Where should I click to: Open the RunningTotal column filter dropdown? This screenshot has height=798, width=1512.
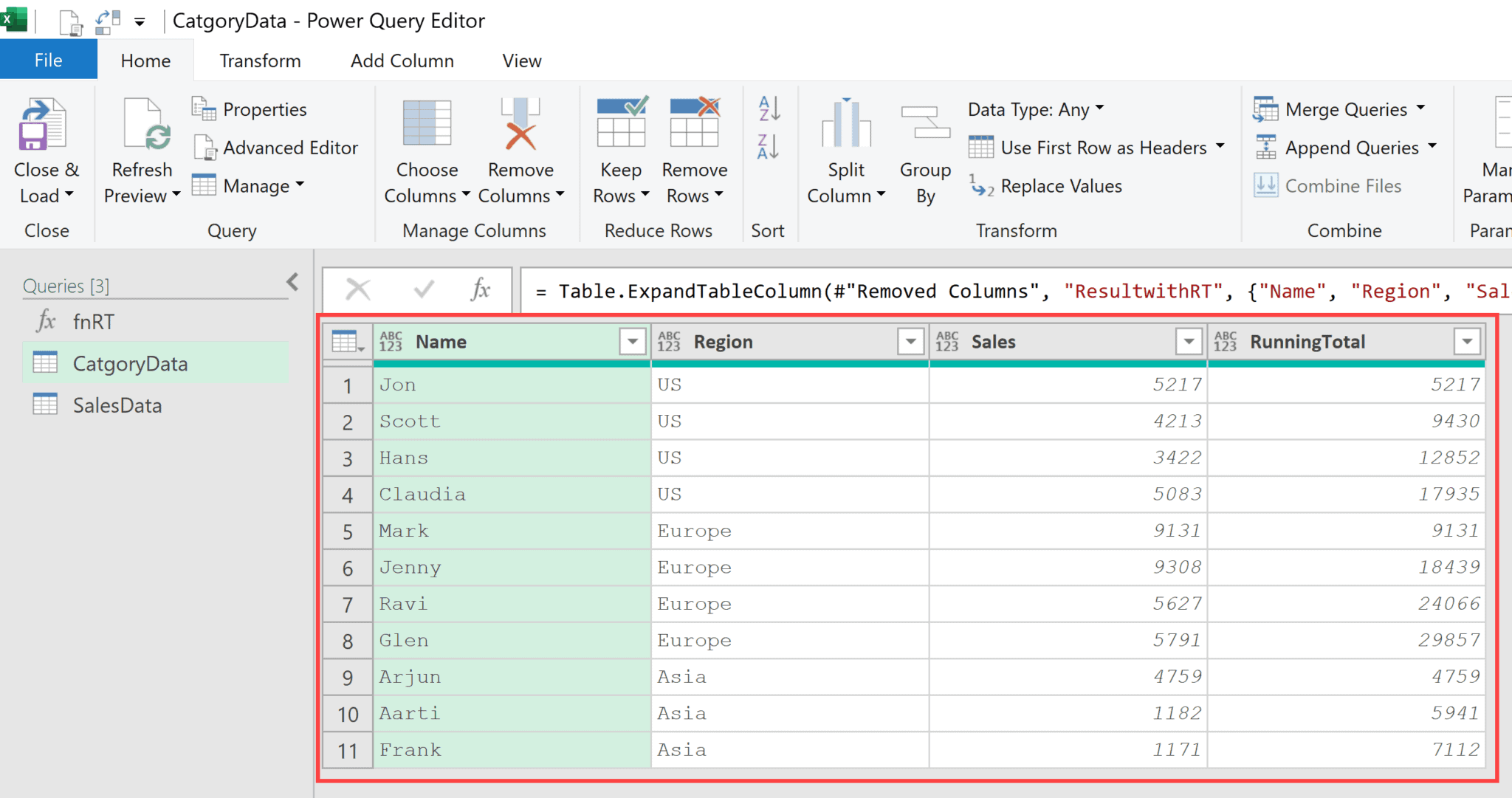pyautogui.click(x=1468, y=341)
